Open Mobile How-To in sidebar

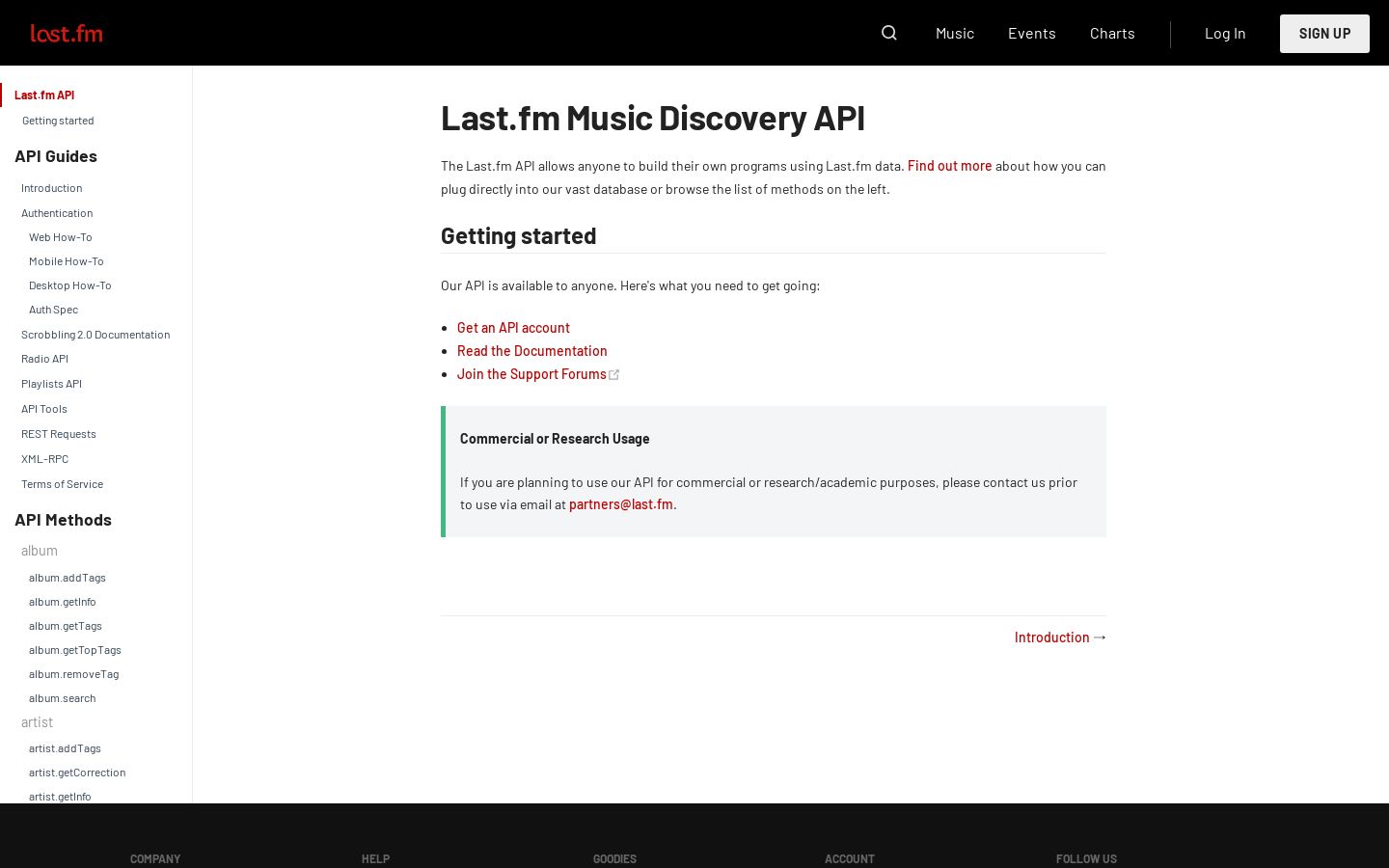[x=67, y=261]
